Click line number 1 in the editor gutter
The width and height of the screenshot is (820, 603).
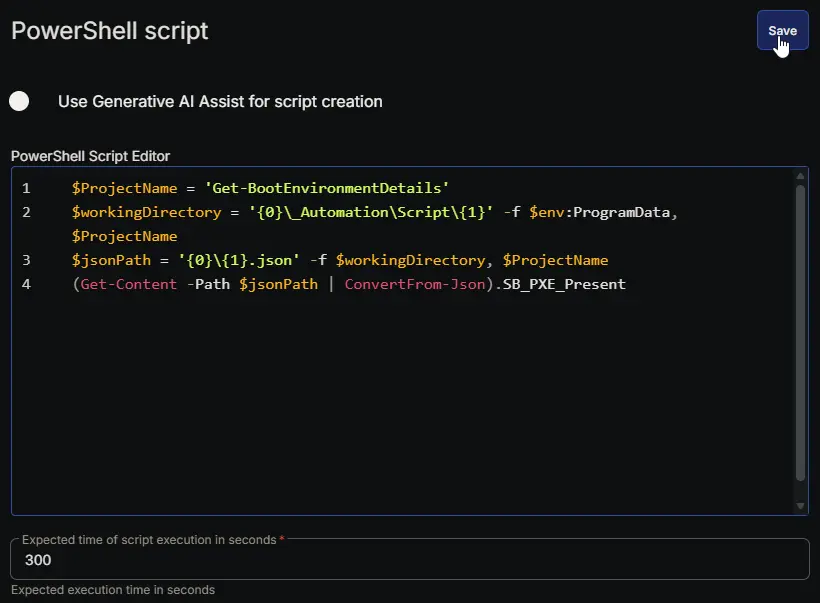click(26, 188)
